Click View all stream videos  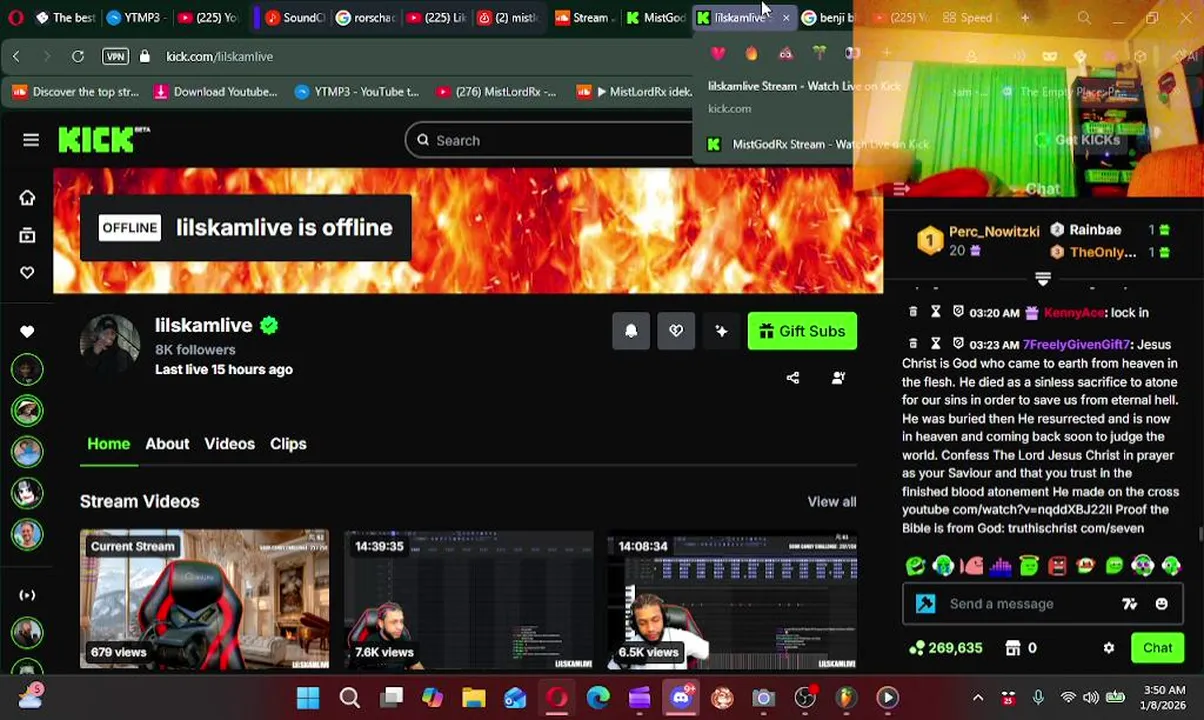[832, 502]
